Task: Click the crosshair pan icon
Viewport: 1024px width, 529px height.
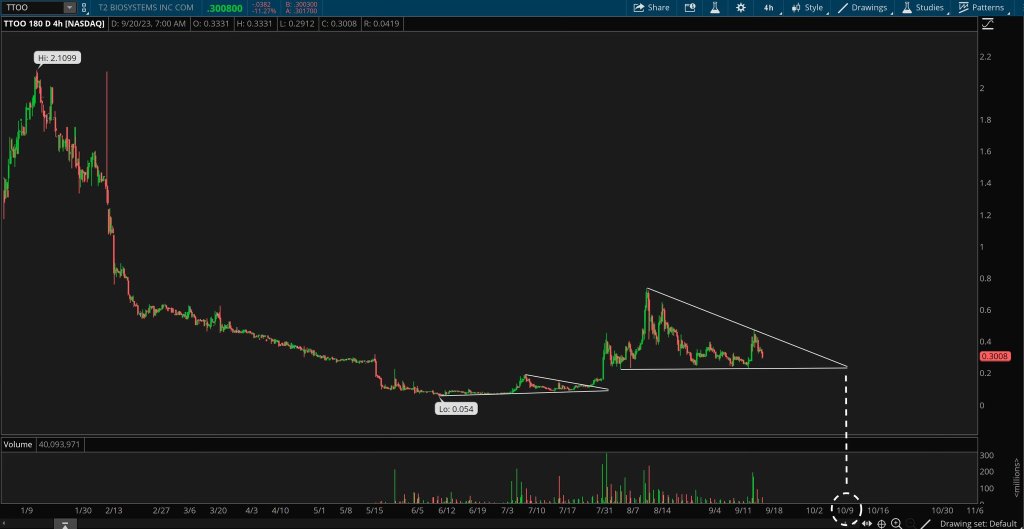Action: click(882, 523)
